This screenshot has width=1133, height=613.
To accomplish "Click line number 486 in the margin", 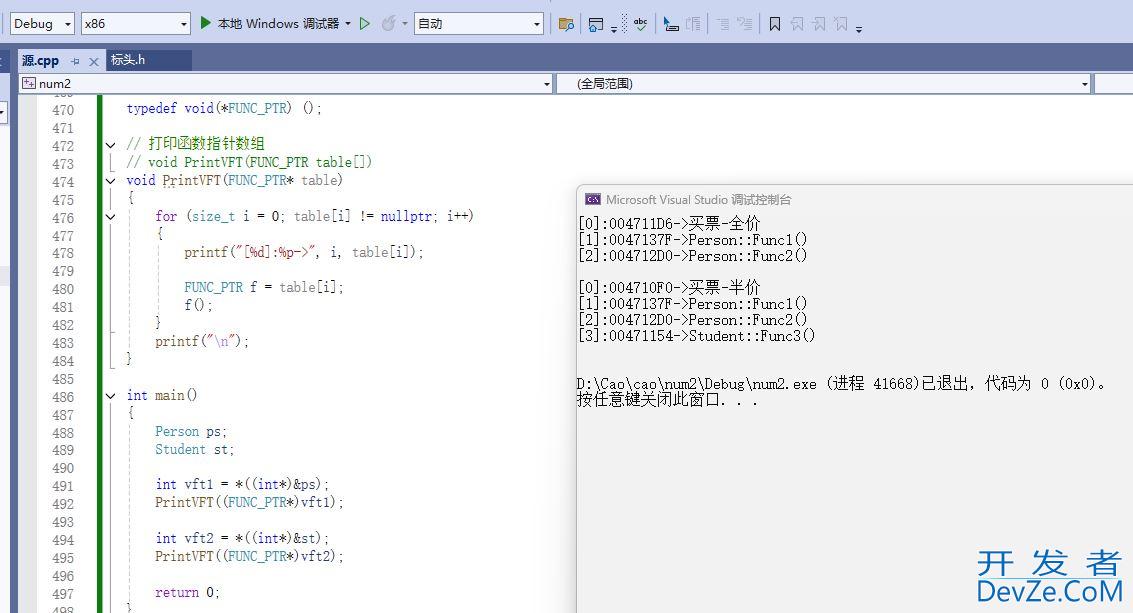I will 63,397.
